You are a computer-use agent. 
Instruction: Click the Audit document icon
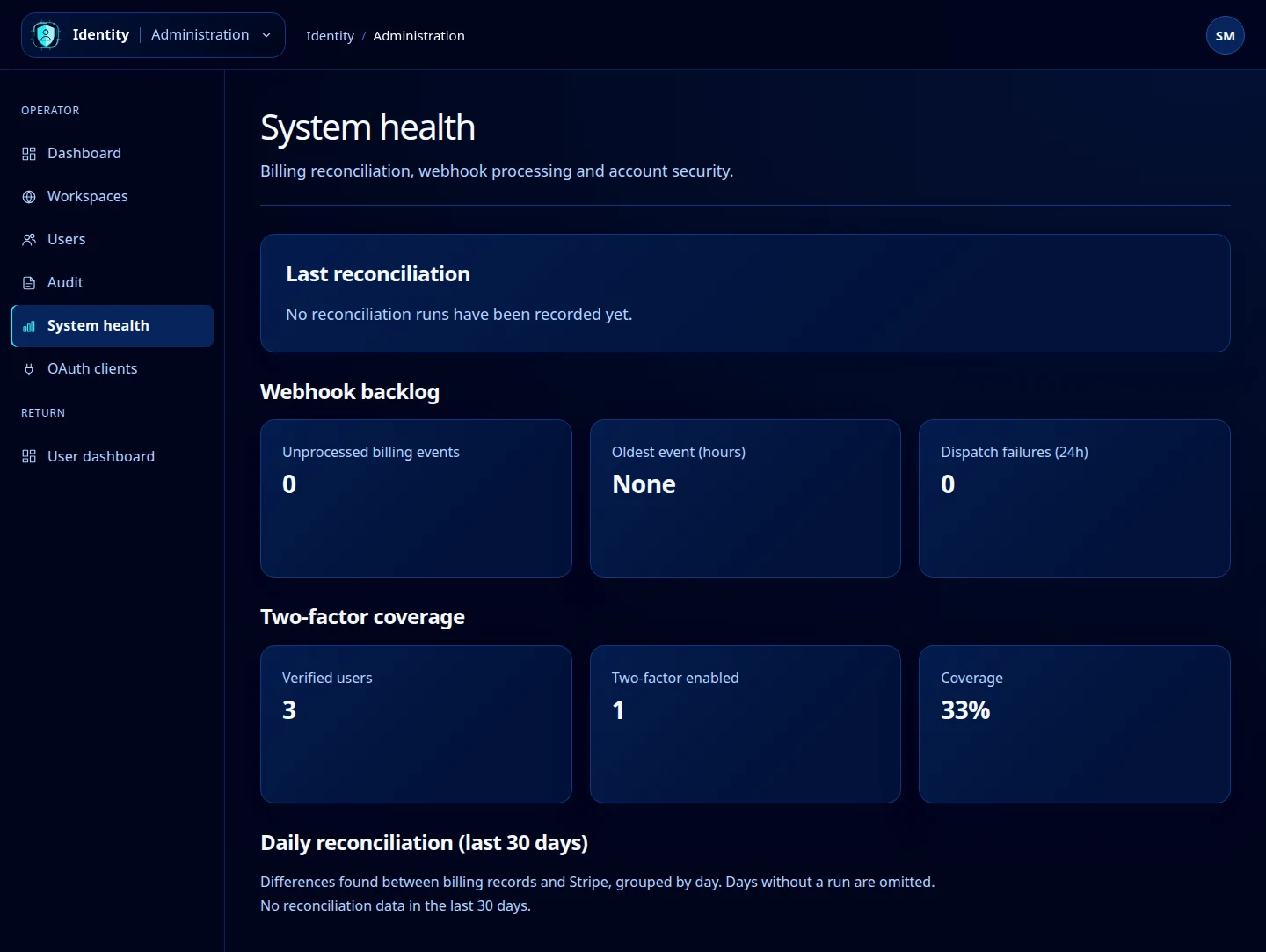point(29,283)
